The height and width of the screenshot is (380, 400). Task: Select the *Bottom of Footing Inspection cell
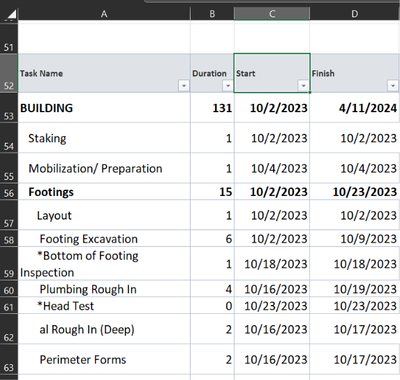click(x=104, y=264)
